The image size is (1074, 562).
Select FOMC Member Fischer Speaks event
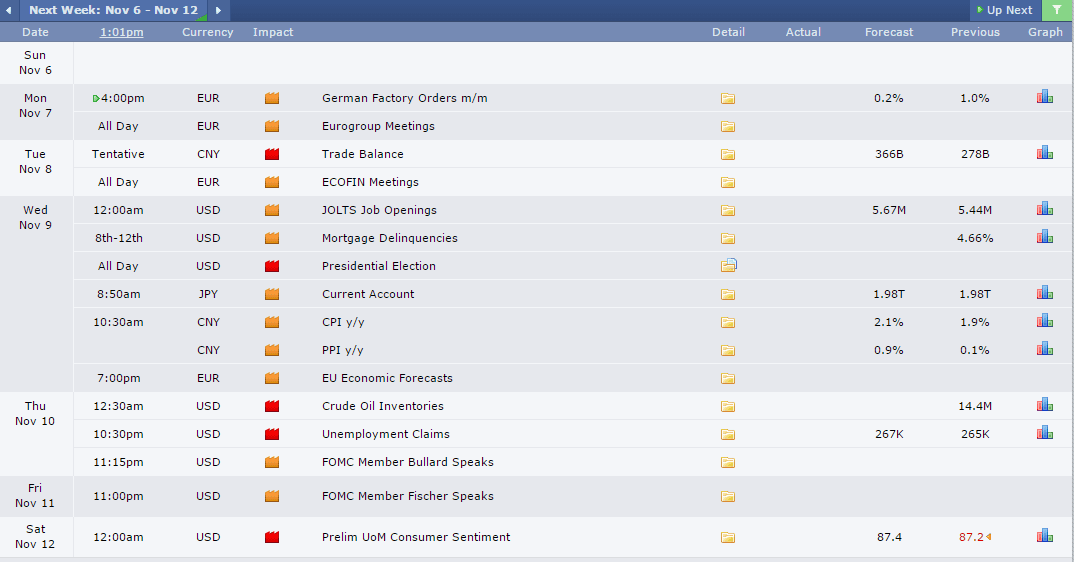(408, 496)
